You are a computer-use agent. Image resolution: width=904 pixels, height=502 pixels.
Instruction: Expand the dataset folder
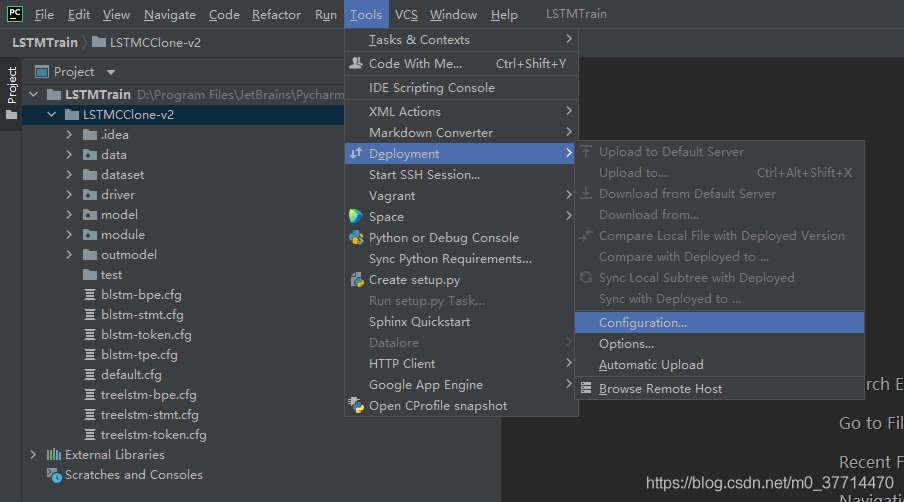[69, 175]
